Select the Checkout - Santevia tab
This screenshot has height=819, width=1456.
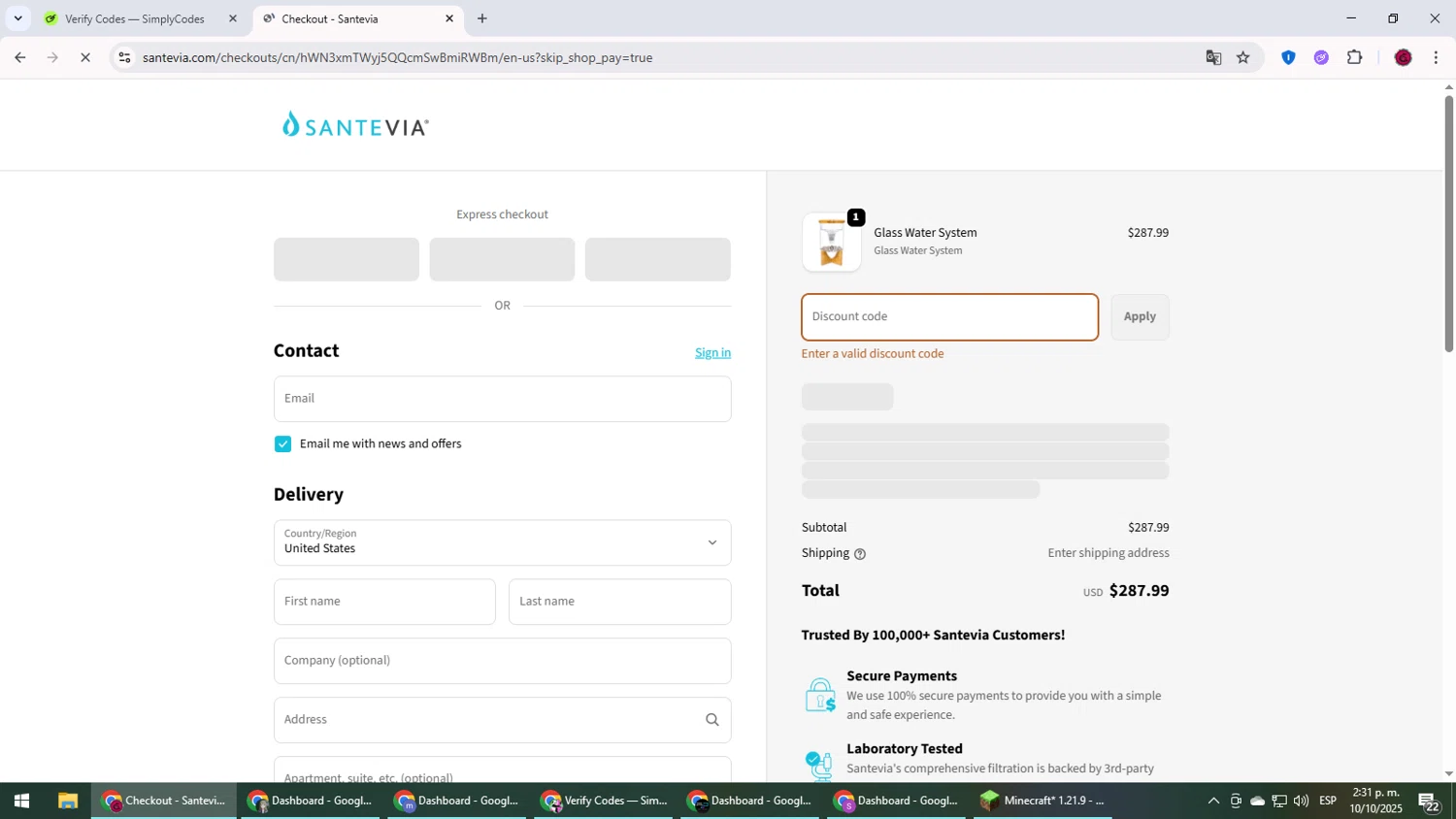click(x=330, y=18)
